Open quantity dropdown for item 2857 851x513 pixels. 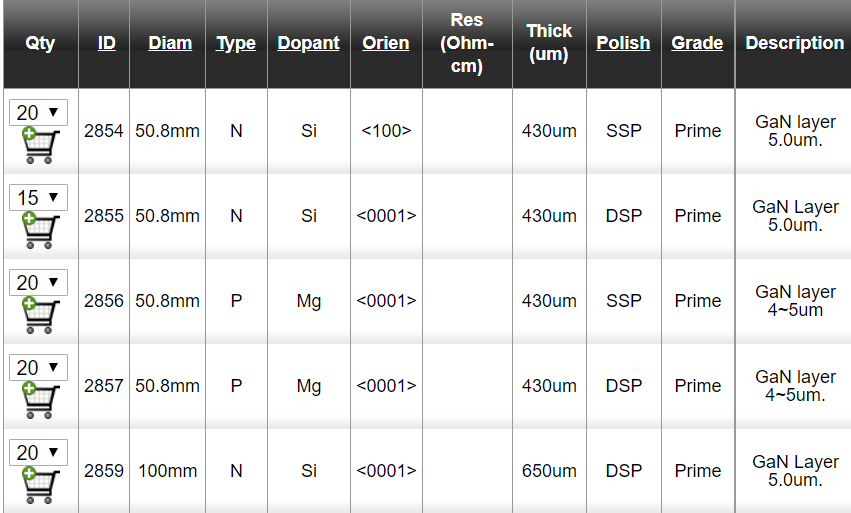38,367
